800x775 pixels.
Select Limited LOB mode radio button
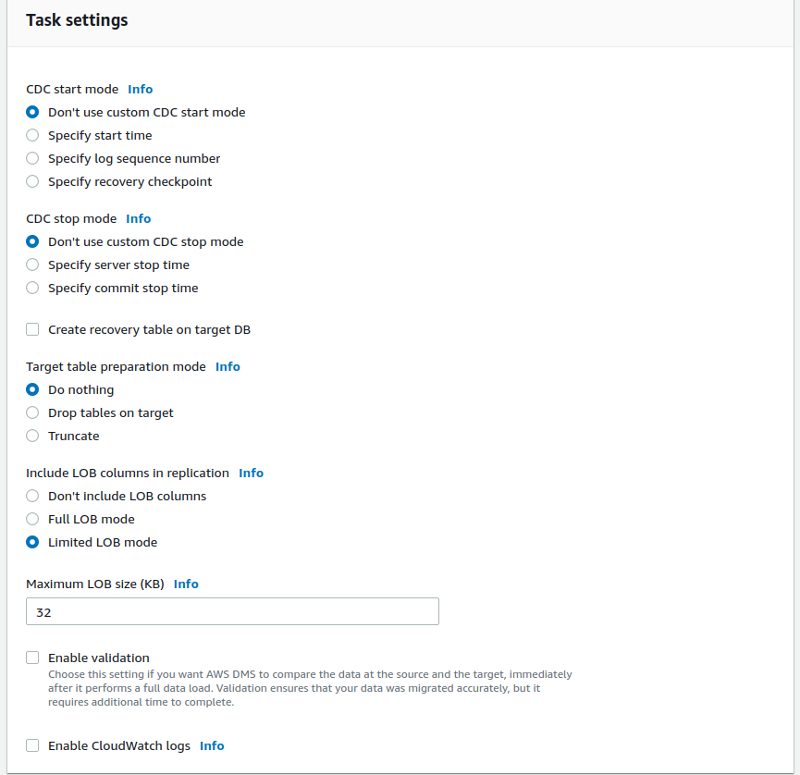click(x=32, y=542)
